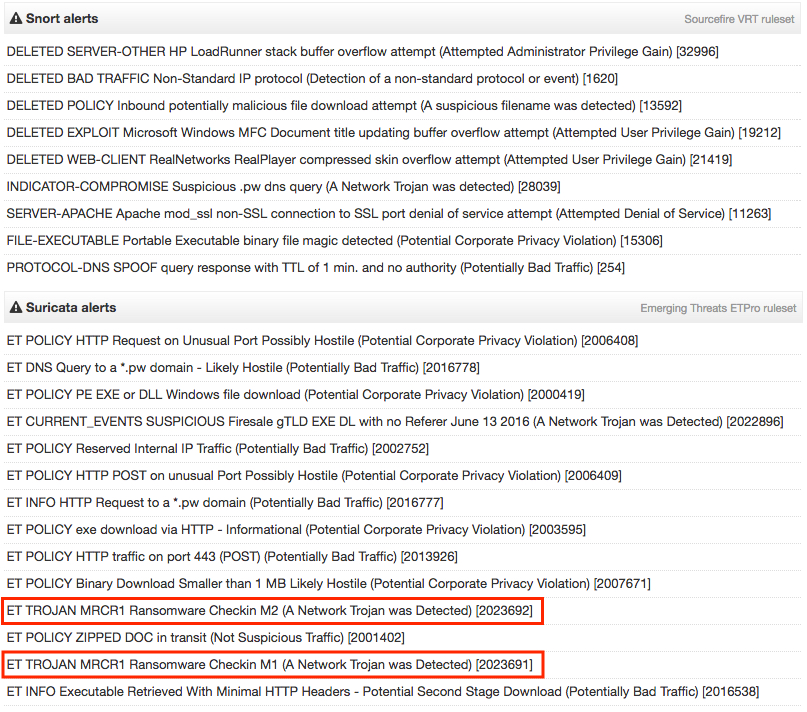Click the Sourcefire VRT ruleset label
This screenshot has height=712, width=807.
(x=739, y=19)
